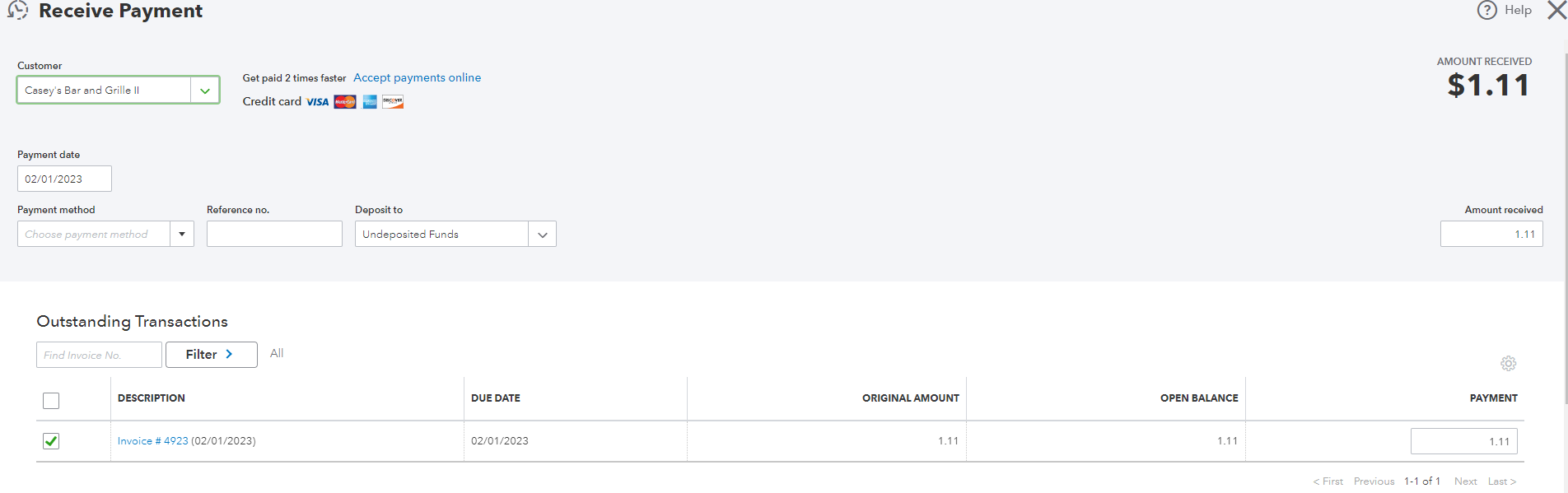Expand the Customer dropdown
This screenshot has width=1568, height=493.
tap(205, 91)
